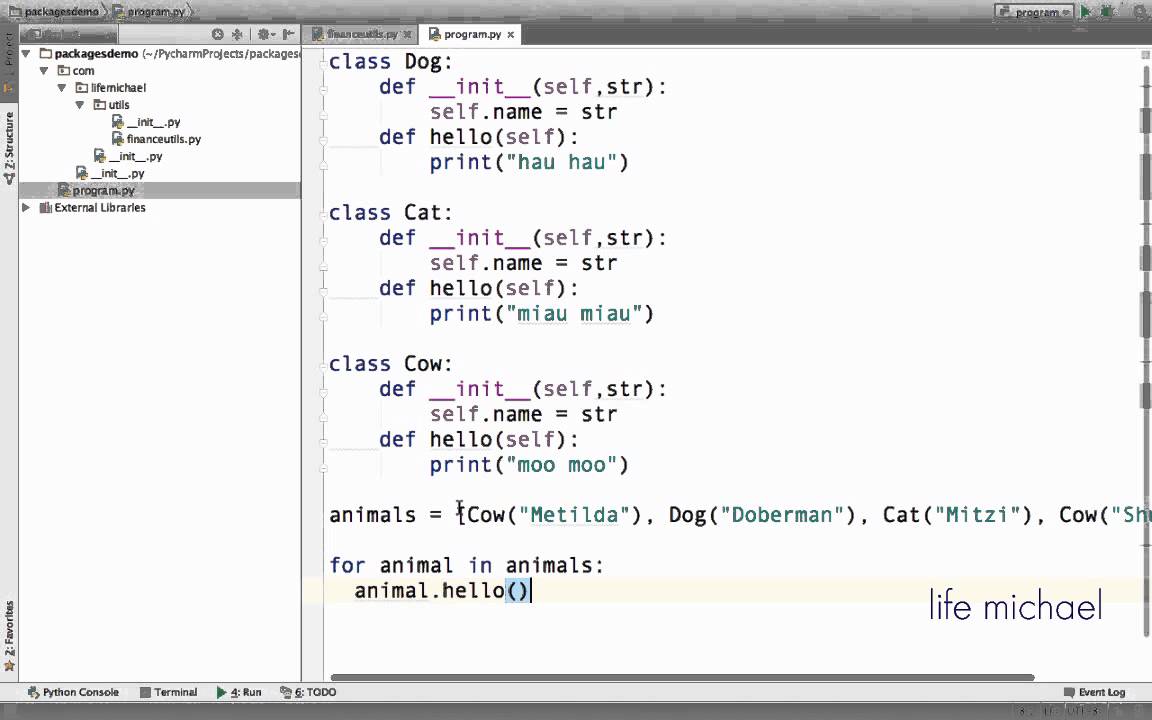The image size is (1152, 720).
Task: Select program.py in the project tree
Action: 97,190
